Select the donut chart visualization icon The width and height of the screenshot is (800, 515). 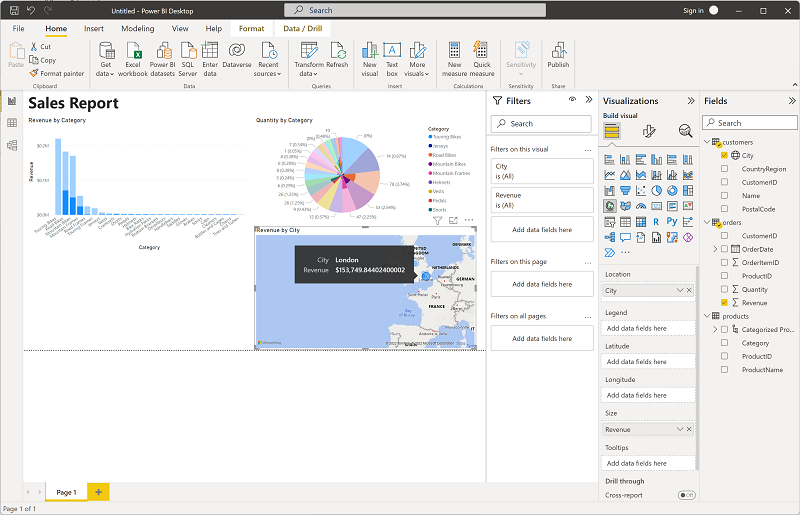672,190
